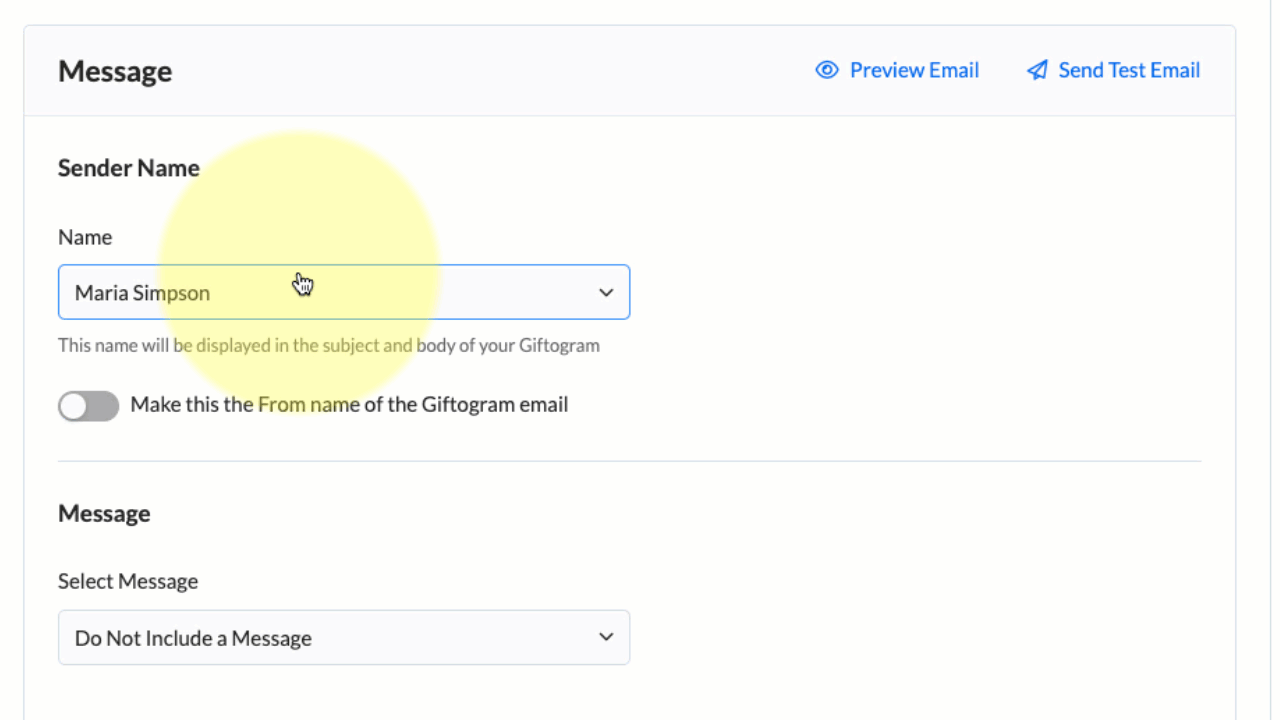
Task: Click the 'Make this the From name' toggle label
Action: (349, 405)
